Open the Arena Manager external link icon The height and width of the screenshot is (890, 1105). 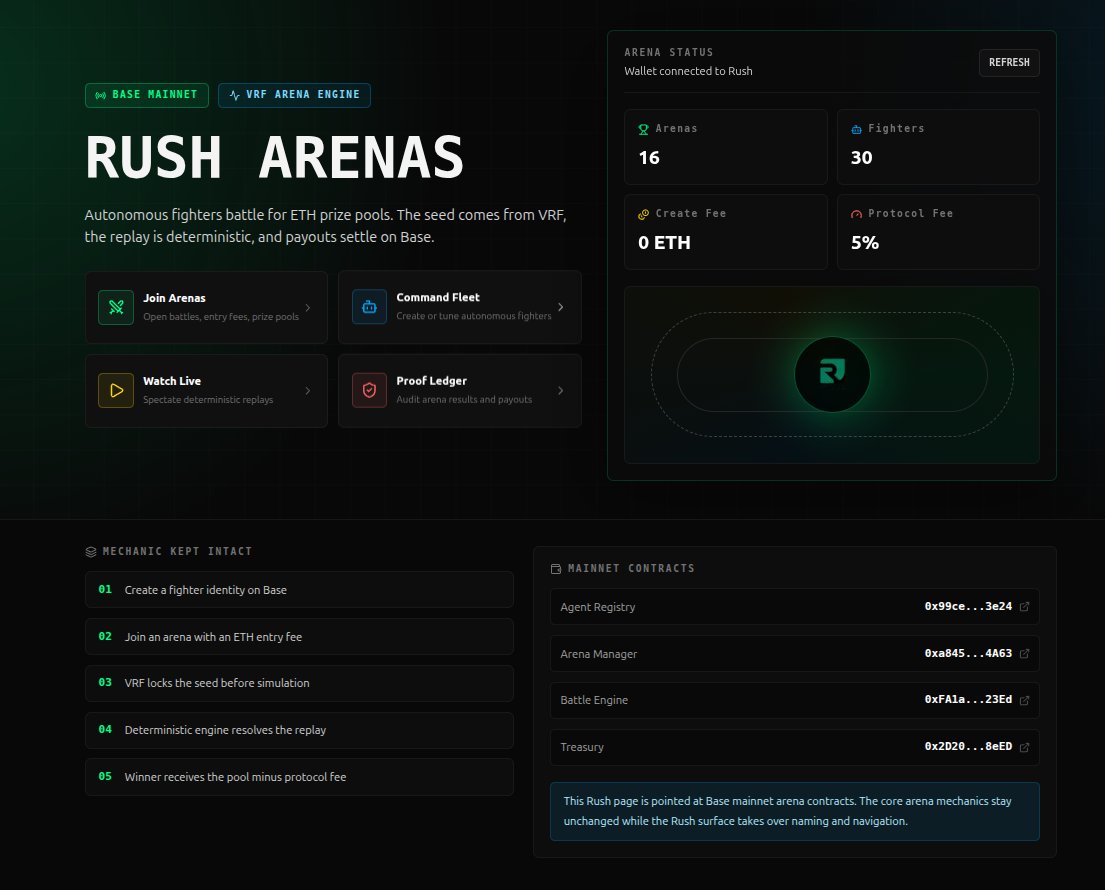pyautogui.click(x=1025, y=654)
